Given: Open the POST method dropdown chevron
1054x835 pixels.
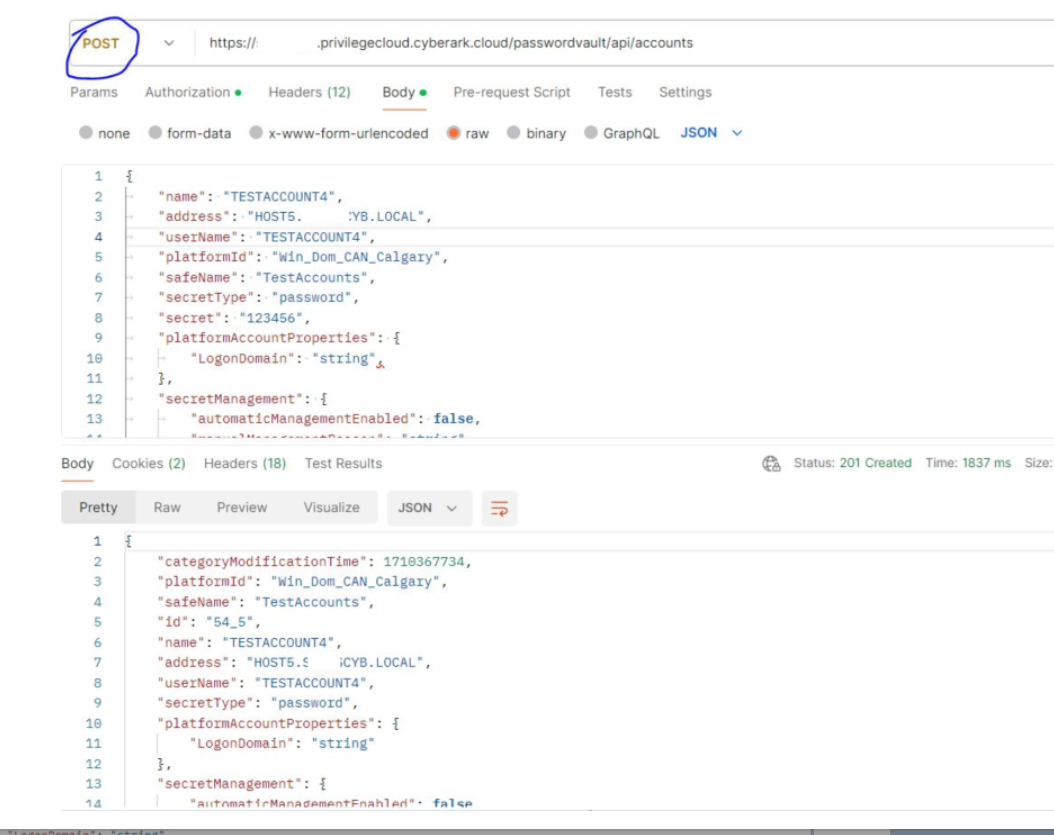Looking at the screenshot, I should point(169,43).
